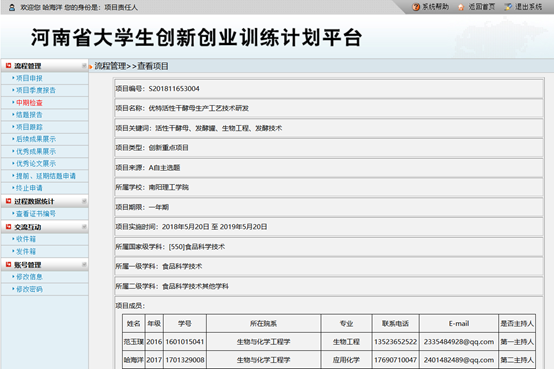Go to 查看证书编号 link

36,213
